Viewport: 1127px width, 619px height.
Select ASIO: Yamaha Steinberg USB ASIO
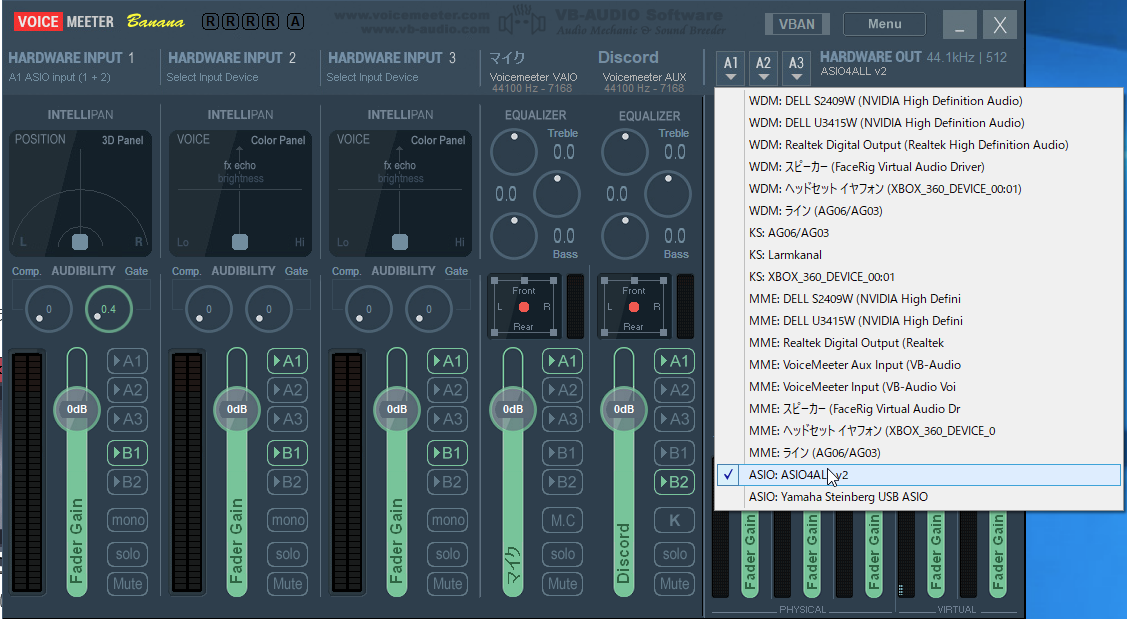[x=919, y=497]
